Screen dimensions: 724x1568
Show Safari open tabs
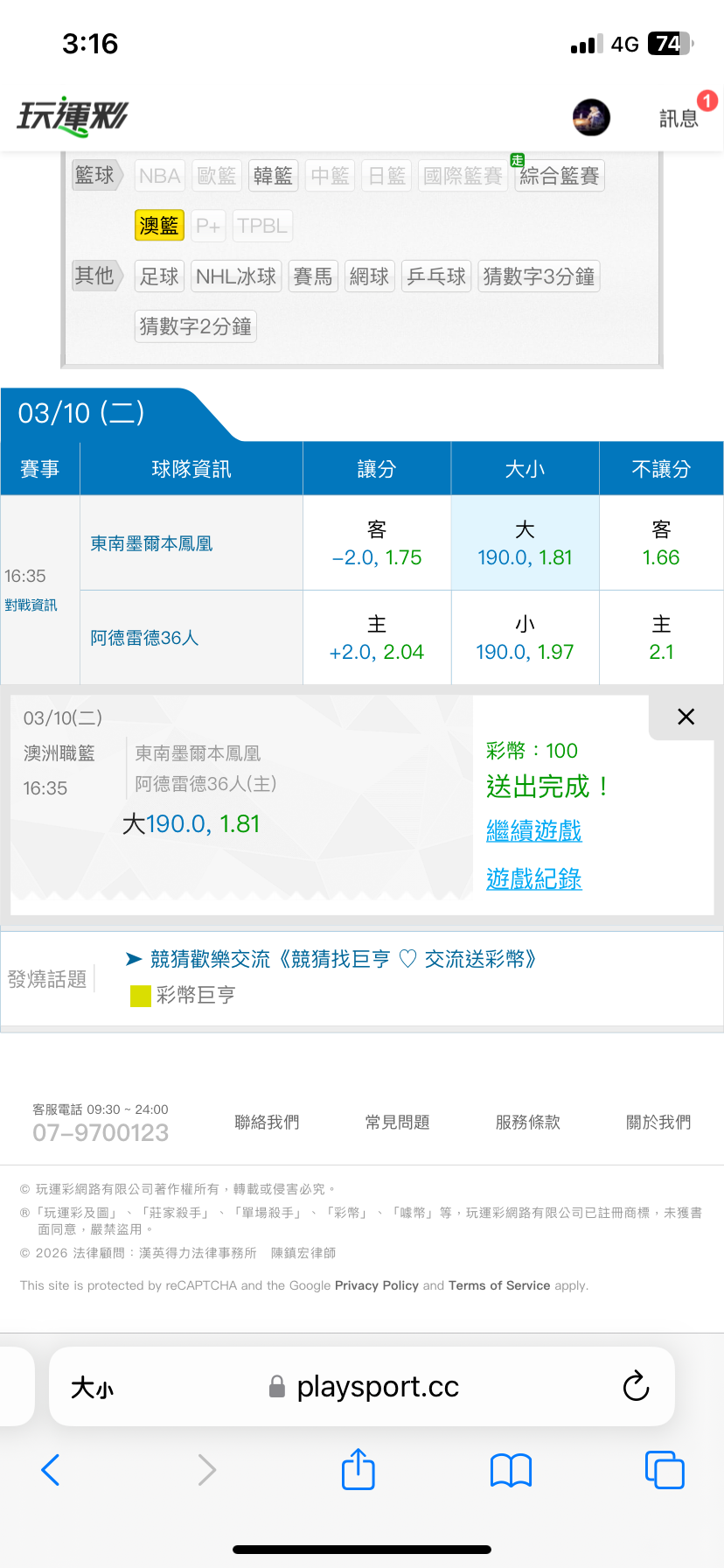pos(665,1470)
